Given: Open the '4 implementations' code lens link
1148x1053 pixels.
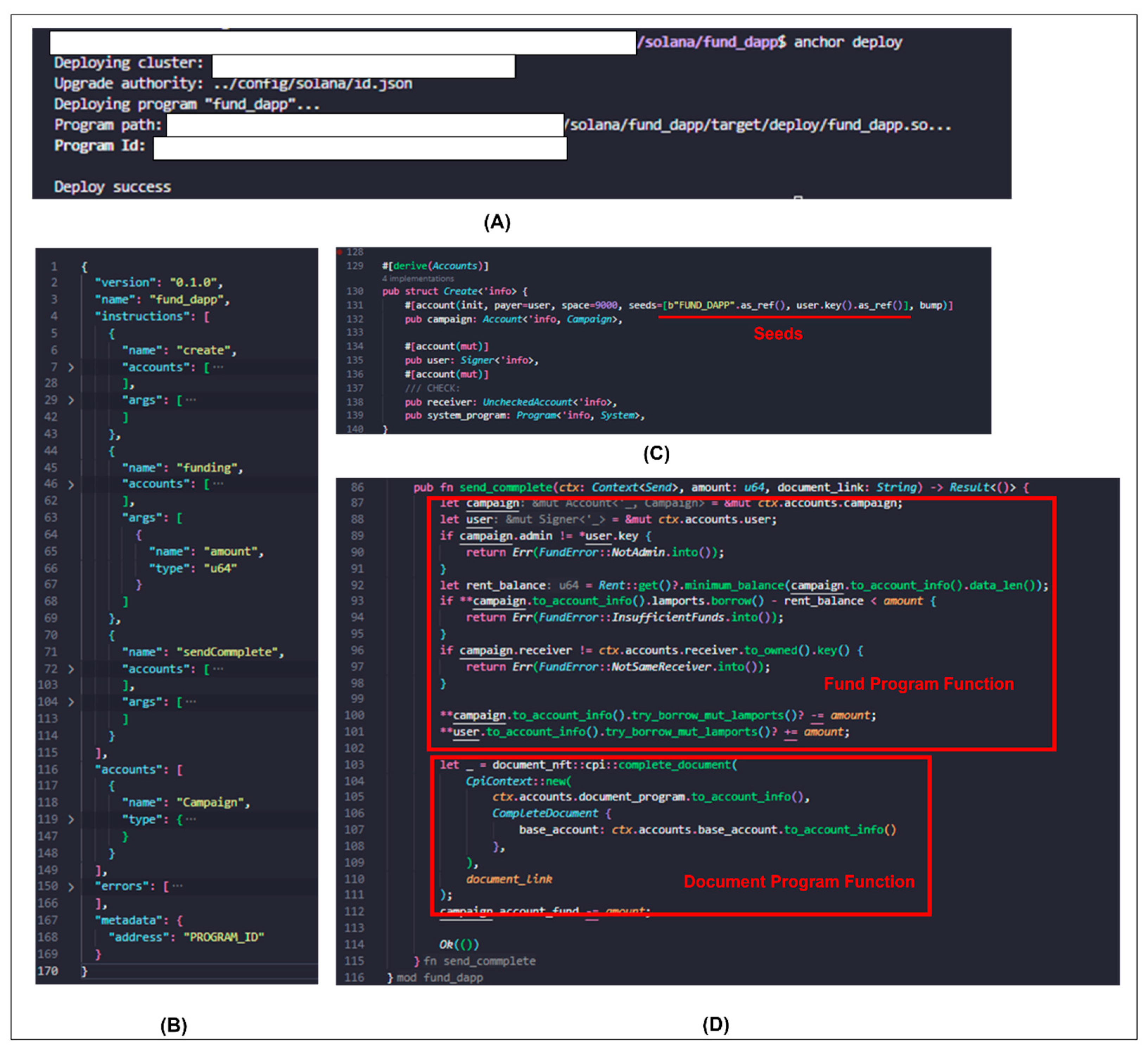Looking at the screenshot, I should point(417,279).
